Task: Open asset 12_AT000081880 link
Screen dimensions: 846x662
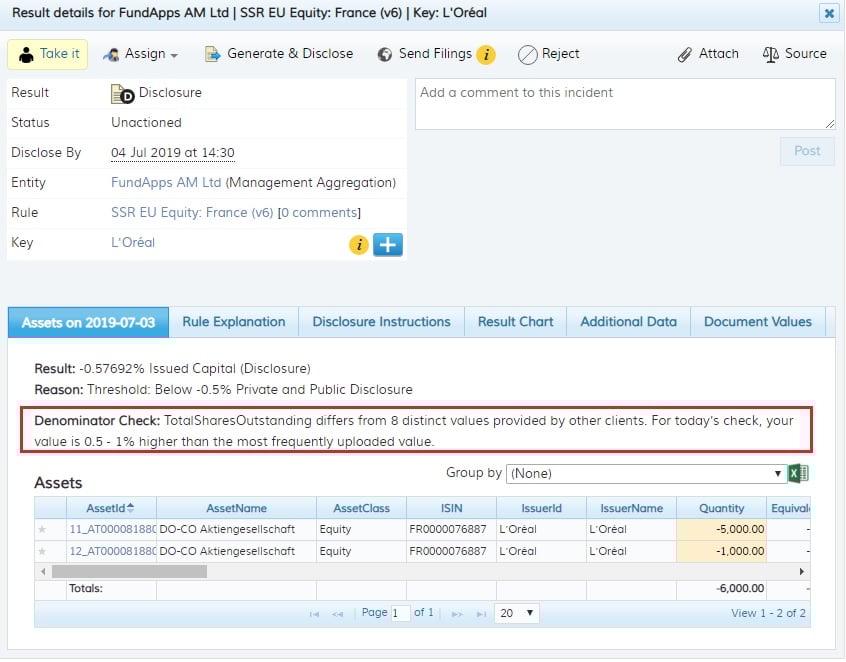Action: [x=113, y=551]
